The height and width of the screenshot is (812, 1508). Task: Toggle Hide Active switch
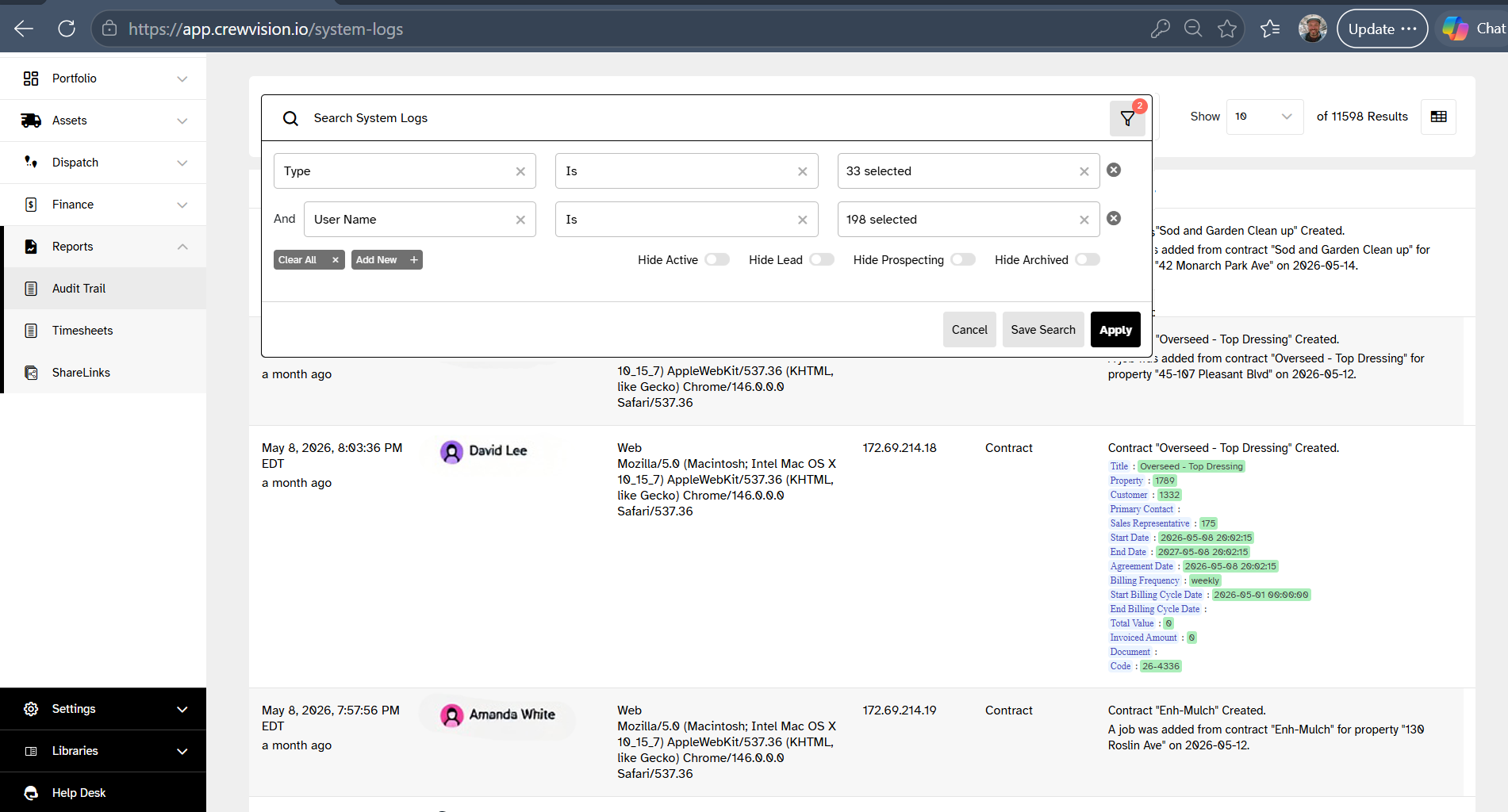coord(717,259)
